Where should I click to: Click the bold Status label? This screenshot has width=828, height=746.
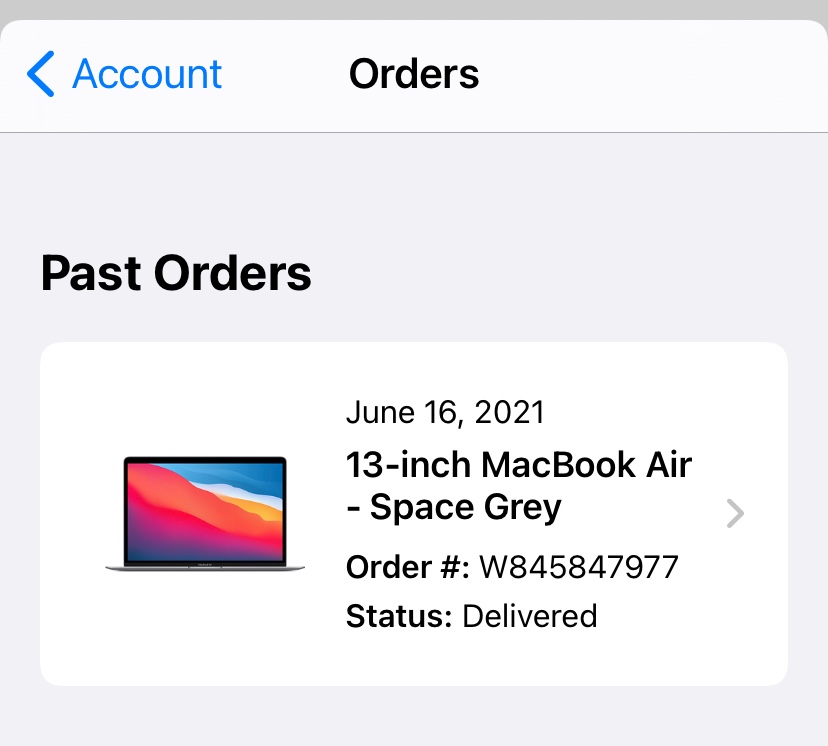click(x=399, y=616)
